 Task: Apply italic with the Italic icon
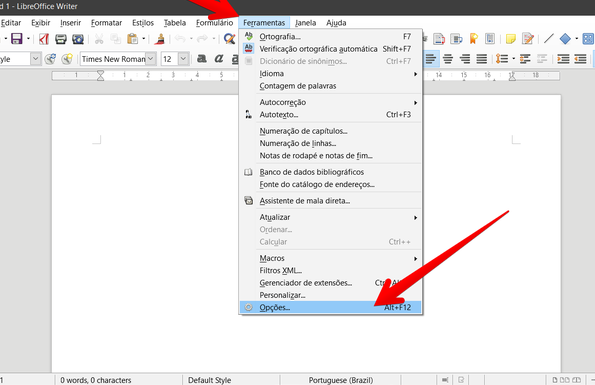pyautogui.click(x=219, y=58)
